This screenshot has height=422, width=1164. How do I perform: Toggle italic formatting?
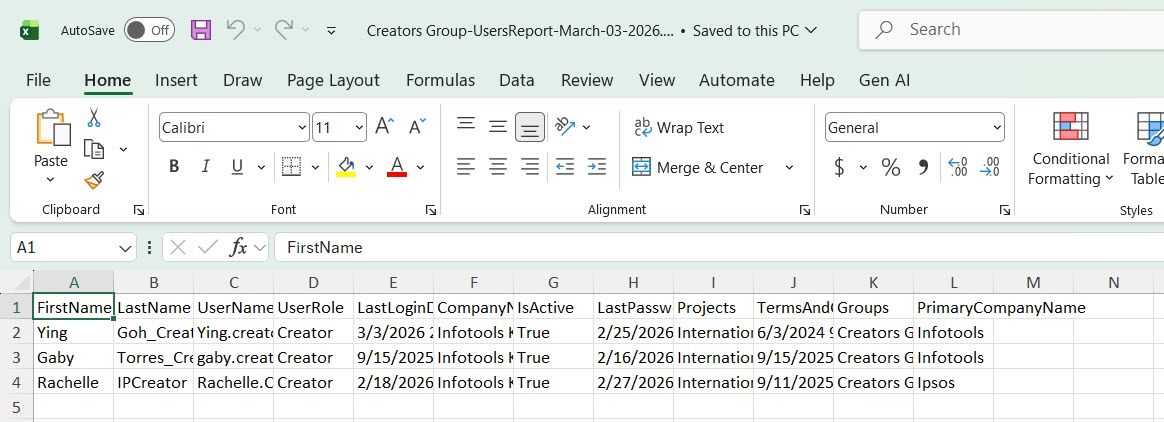pos(206,167)
